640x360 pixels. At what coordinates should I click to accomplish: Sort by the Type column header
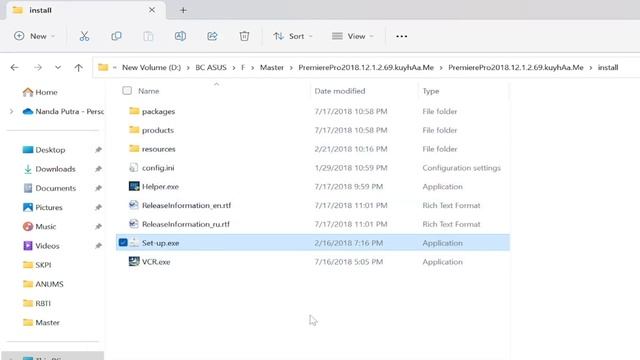click(x=431, y=91)
